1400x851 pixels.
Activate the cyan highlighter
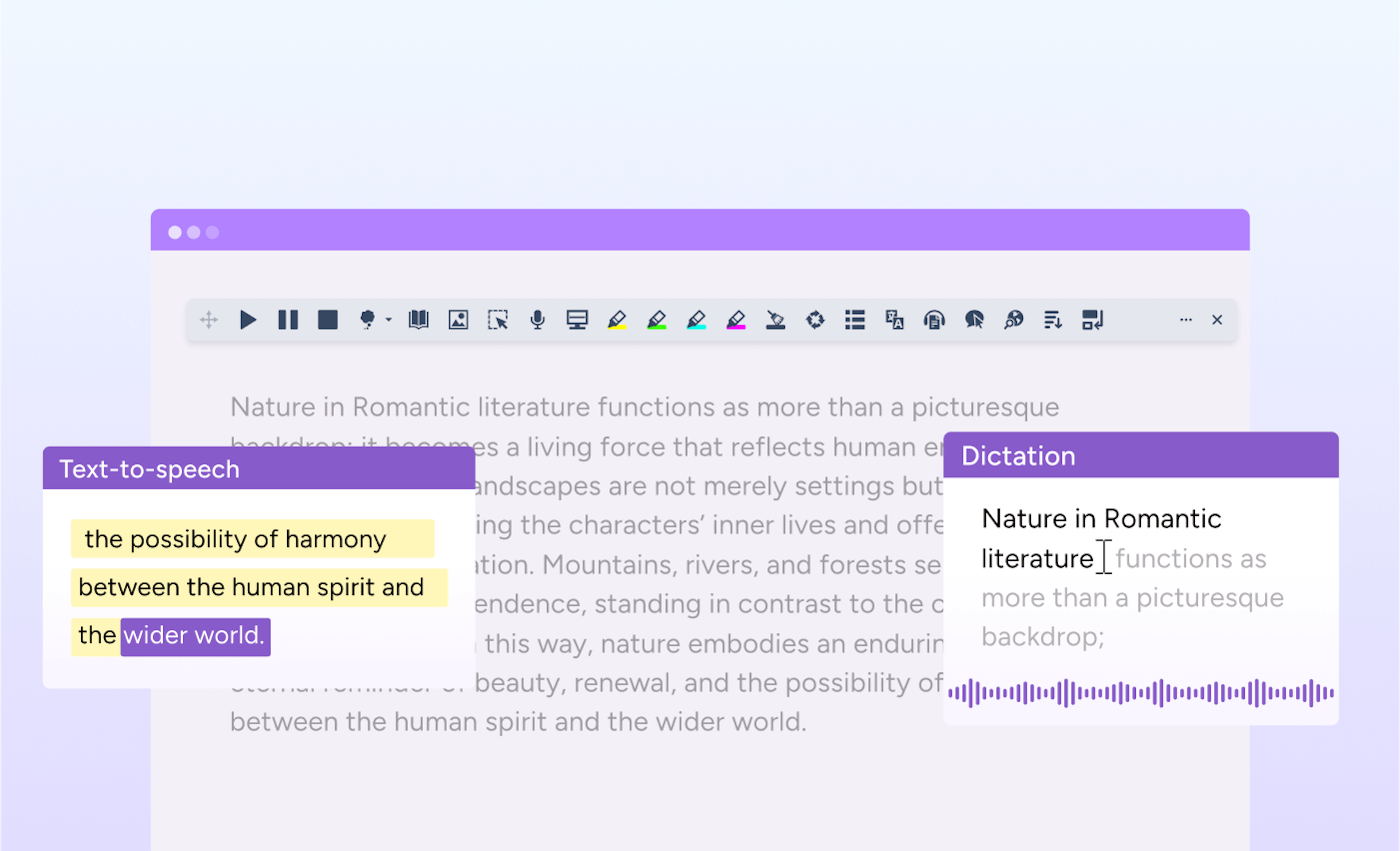point(697,320)
